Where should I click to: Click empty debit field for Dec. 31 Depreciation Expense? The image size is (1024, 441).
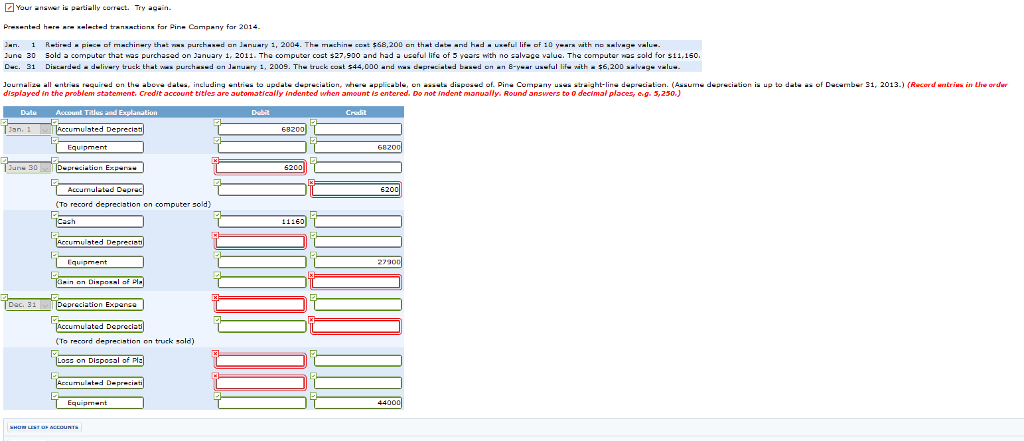coord(261,304)
